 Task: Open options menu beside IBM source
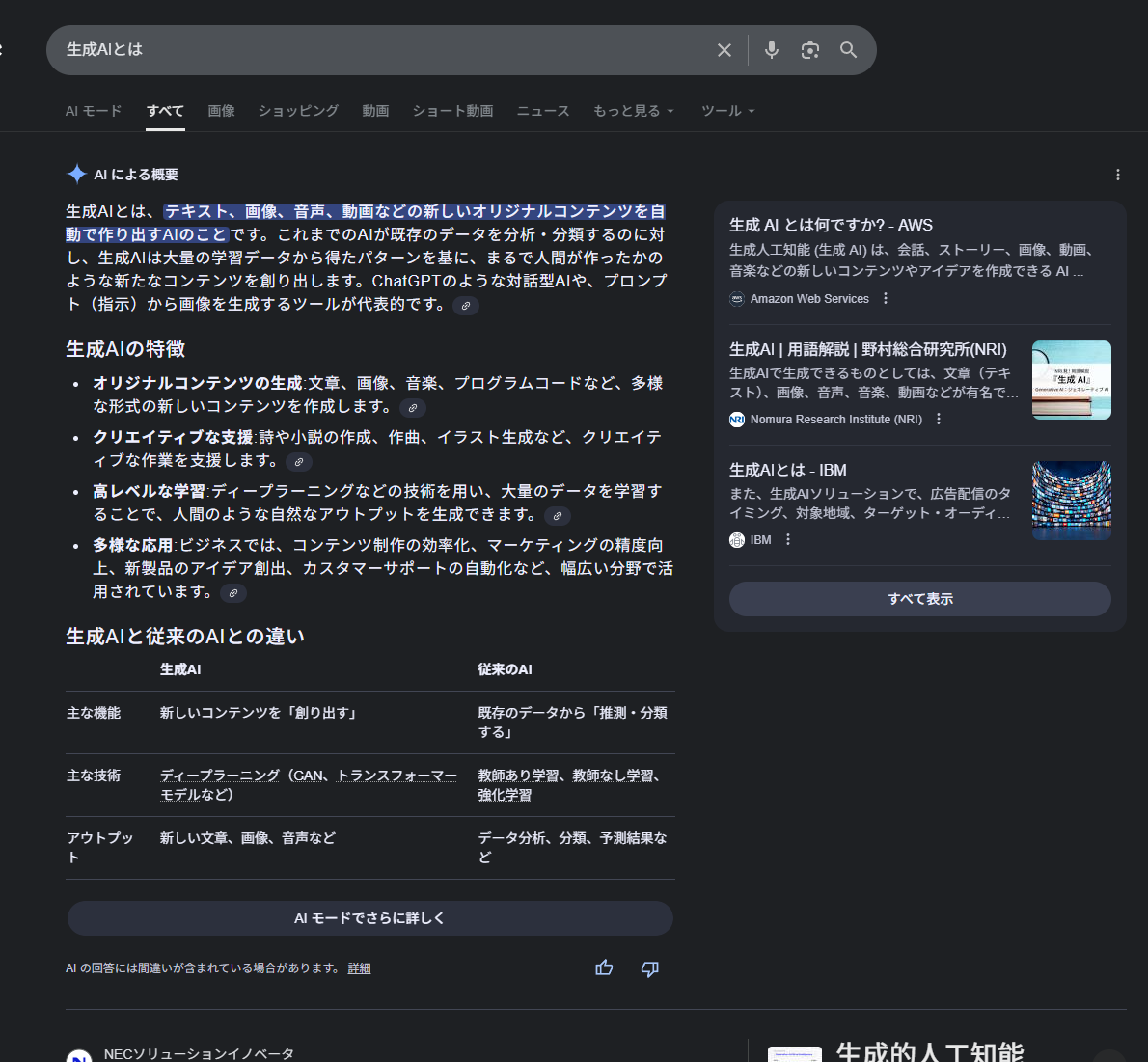coord(788,540)
